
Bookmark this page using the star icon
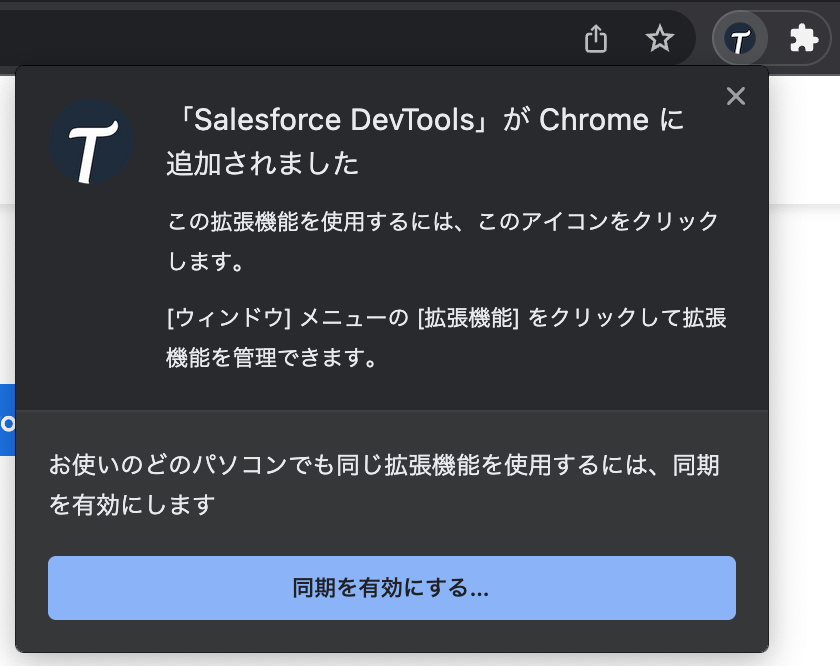point(660,39)
